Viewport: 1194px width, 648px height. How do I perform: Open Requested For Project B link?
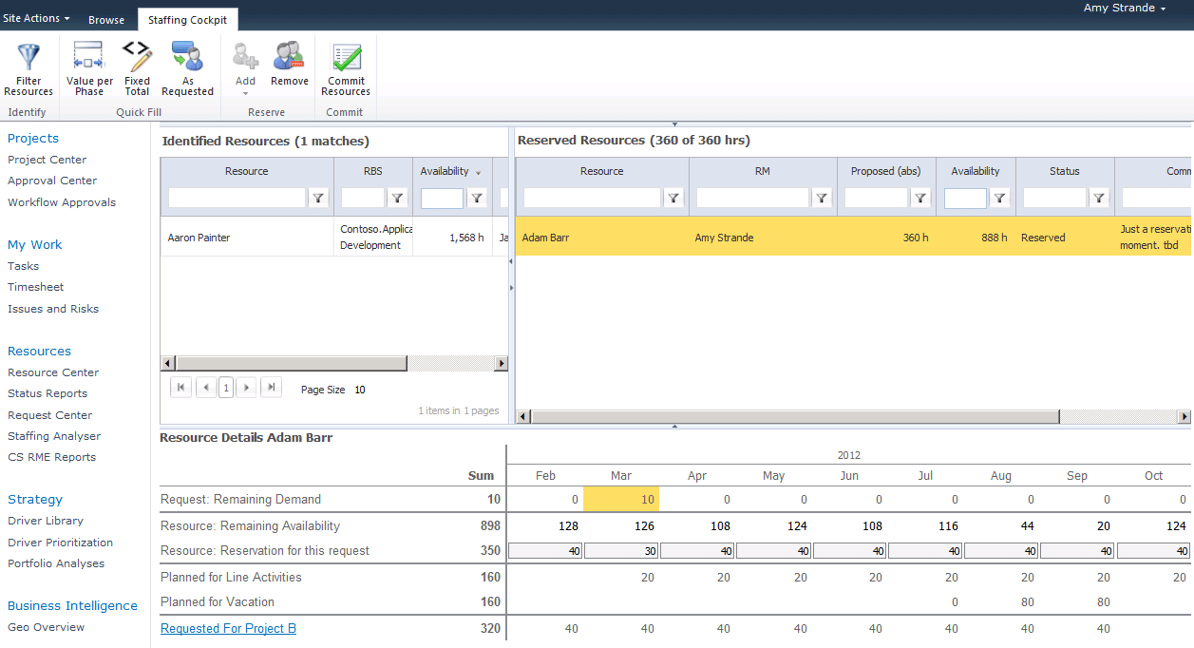pos(228,628)
